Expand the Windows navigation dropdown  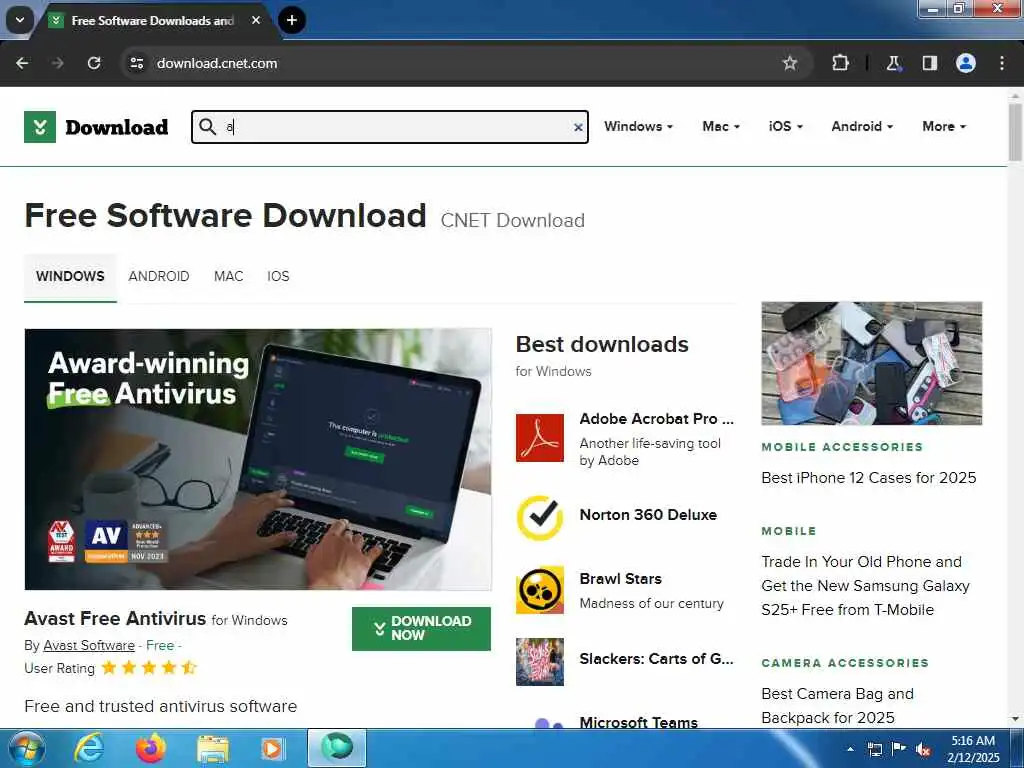point(638,127)
